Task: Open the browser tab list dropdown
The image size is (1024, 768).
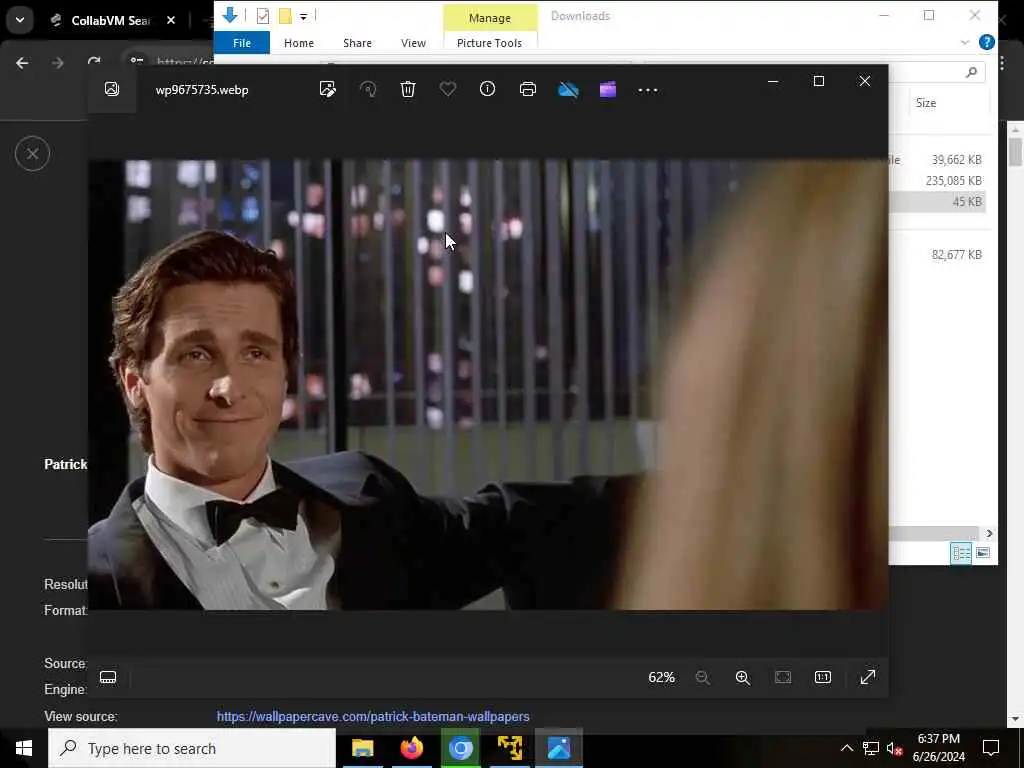Action: click(x=20, y=20)
